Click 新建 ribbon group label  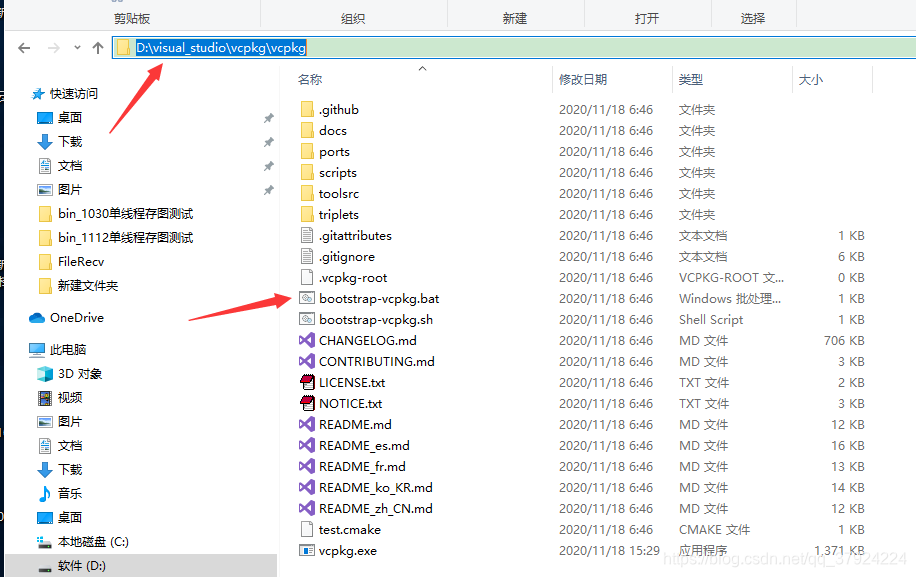pos(515,19)
